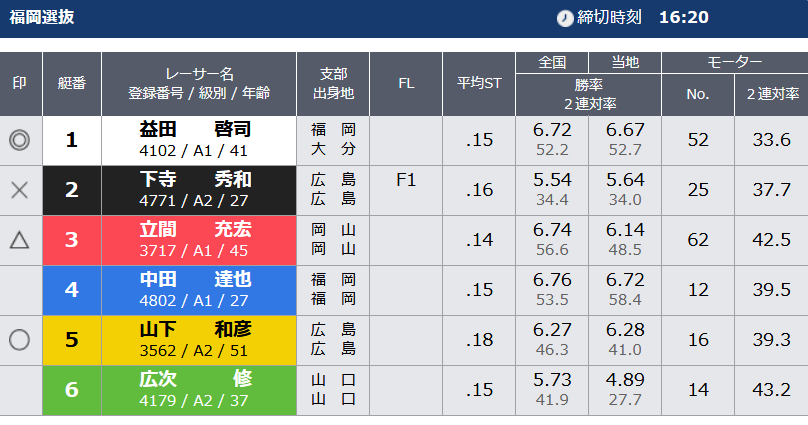Click the F1 flag for boat 2

(x=406, y=180)
